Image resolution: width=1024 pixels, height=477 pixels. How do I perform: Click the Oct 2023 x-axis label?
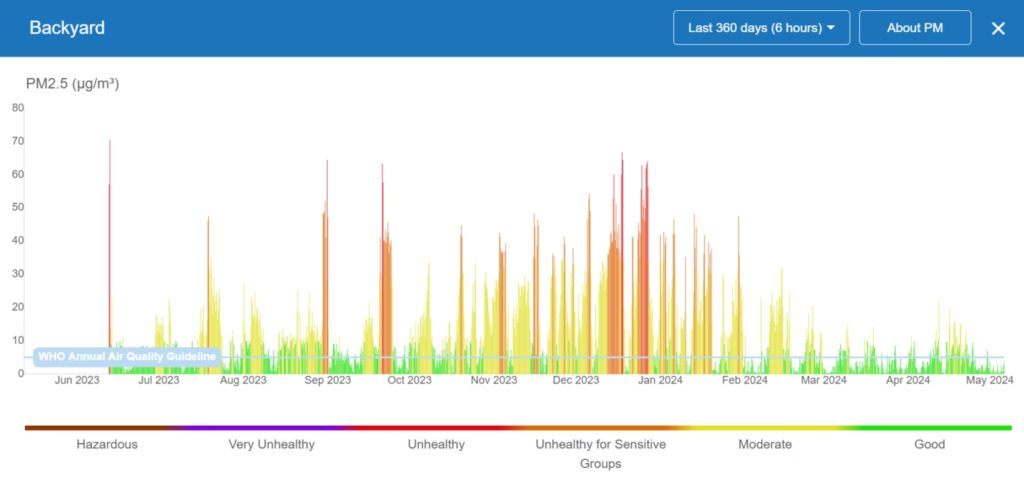[x=409, y=380]
